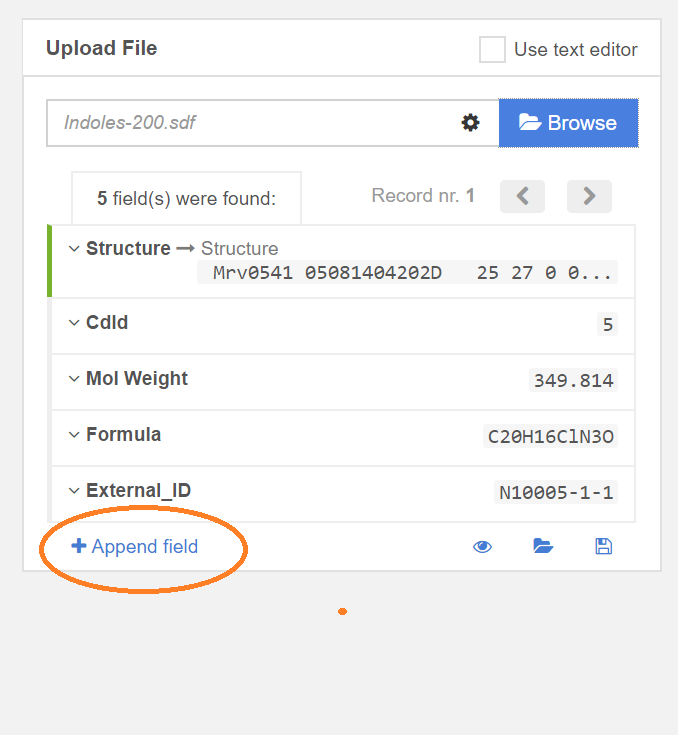Image resolution: width=678 pixels, height=735 pixels.
Task: Click the gear settings icon
Action: (x=470, y=123)
